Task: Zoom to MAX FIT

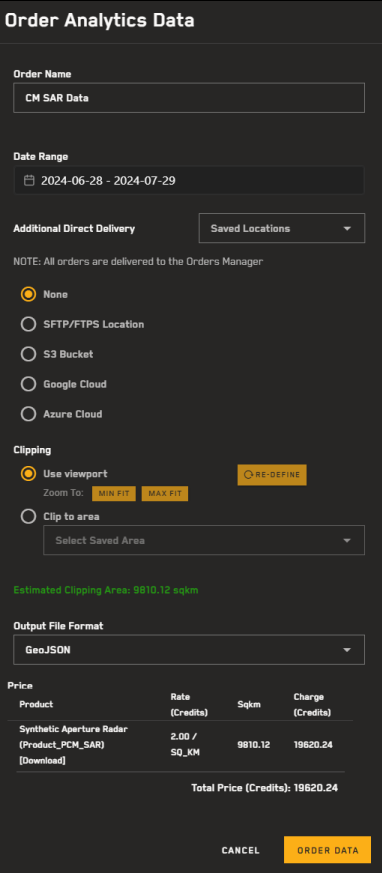Action: coord(165,494)
